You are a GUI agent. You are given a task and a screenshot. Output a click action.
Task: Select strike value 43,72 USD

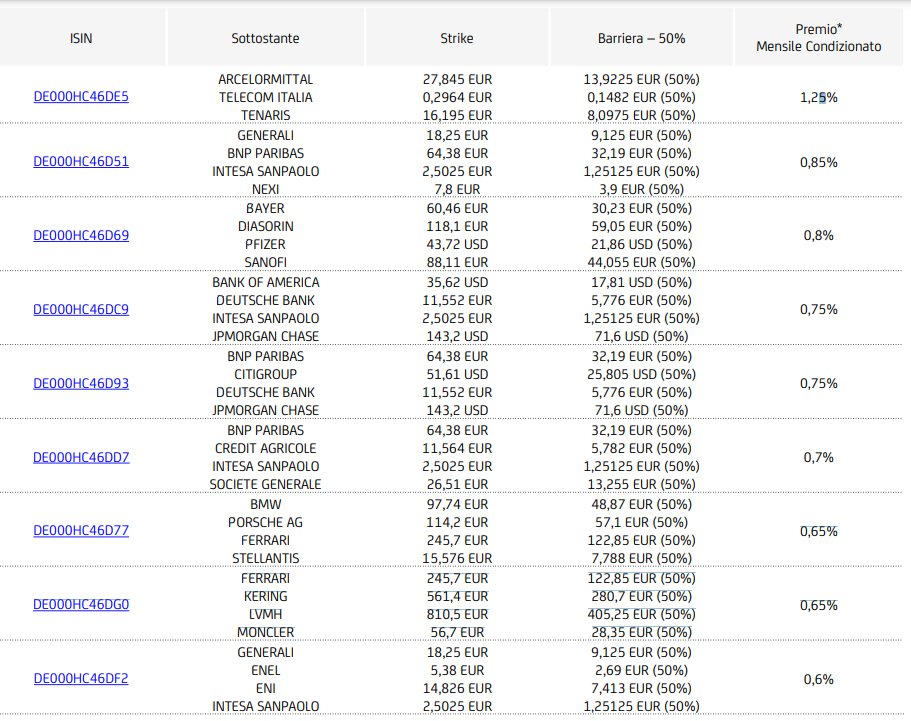tap(457, 244)
